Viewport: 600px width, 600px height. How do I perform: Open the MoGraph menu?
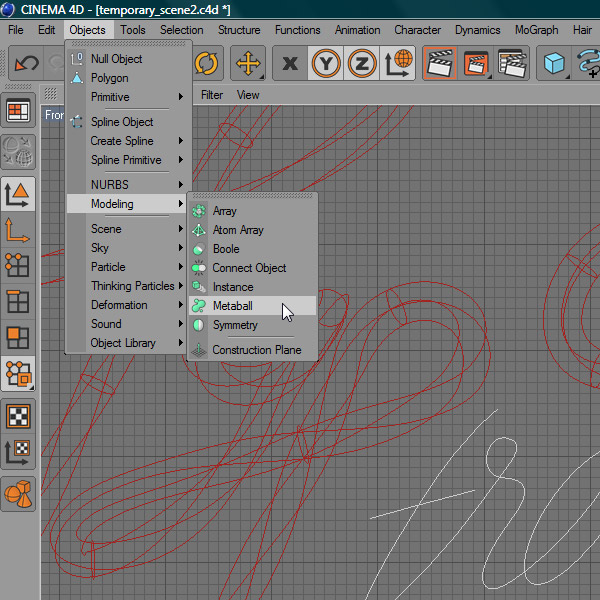pos(536,30)
